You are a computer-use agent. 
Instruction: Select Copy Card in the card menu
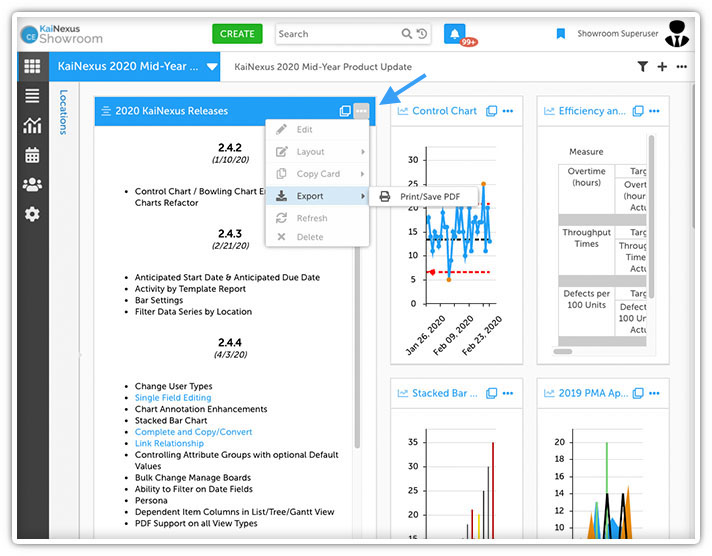click(x=317, y=174)
